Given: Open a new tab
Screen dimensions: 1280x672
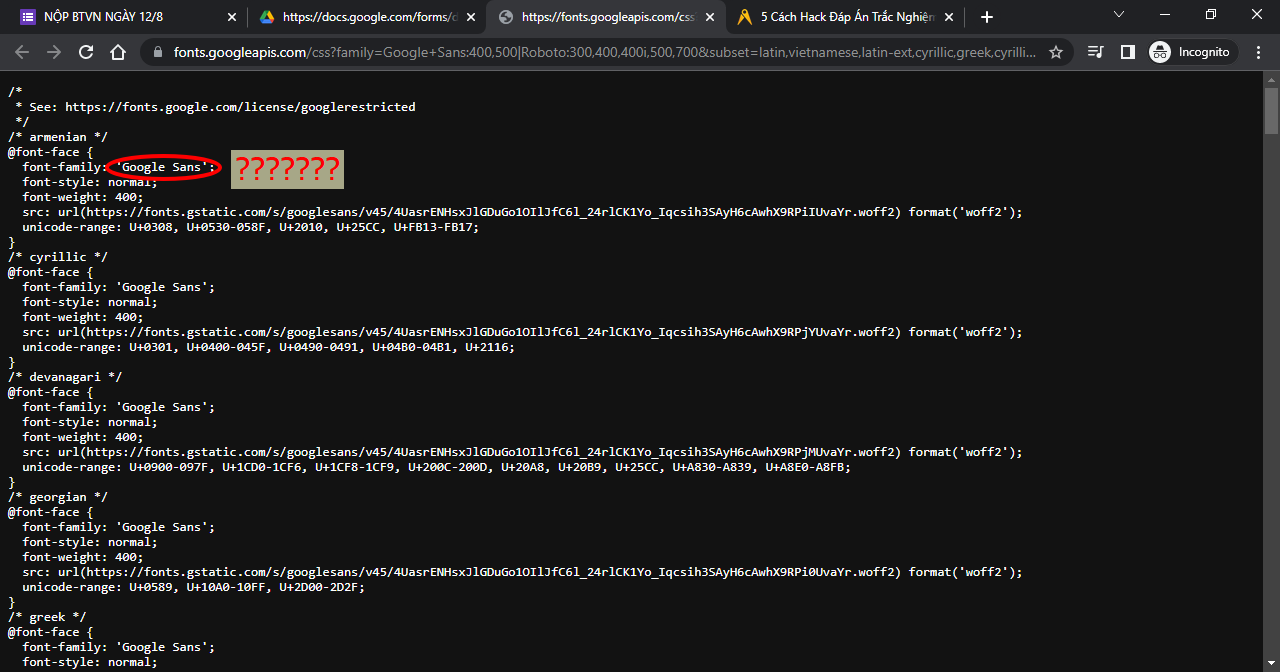Looking at the screenshot, I should 987,17.
